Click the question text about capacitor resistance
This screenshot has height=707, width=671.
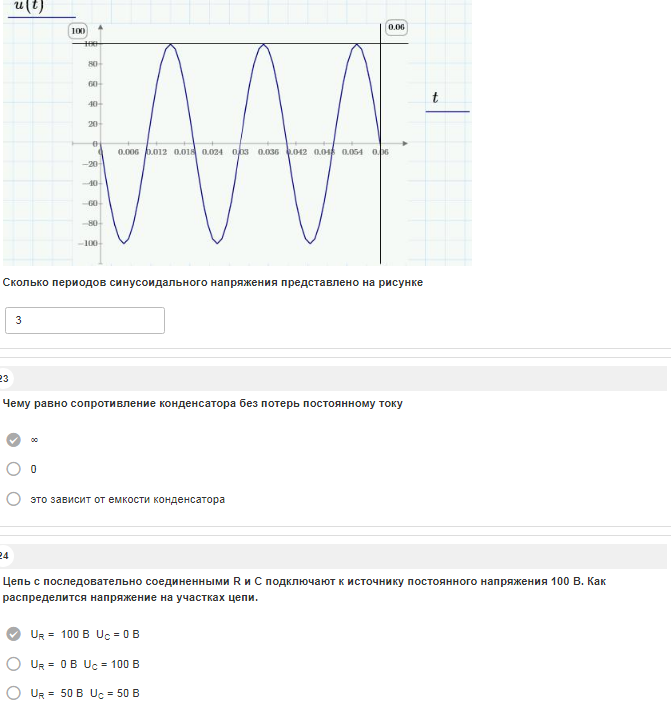click(202, 404)
